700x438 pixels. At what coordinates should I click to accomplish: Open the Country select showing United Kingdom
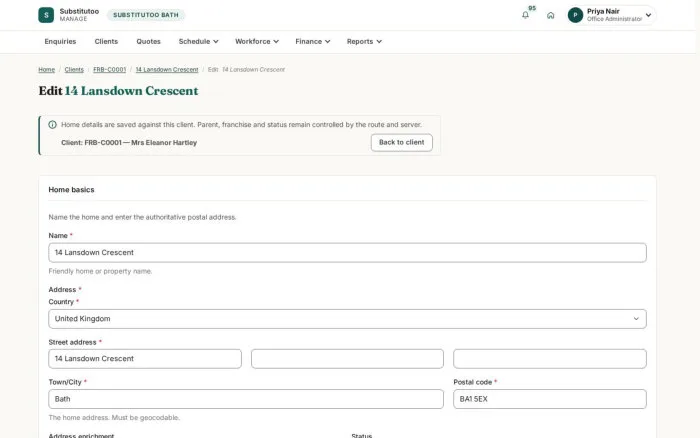point(347,319)
